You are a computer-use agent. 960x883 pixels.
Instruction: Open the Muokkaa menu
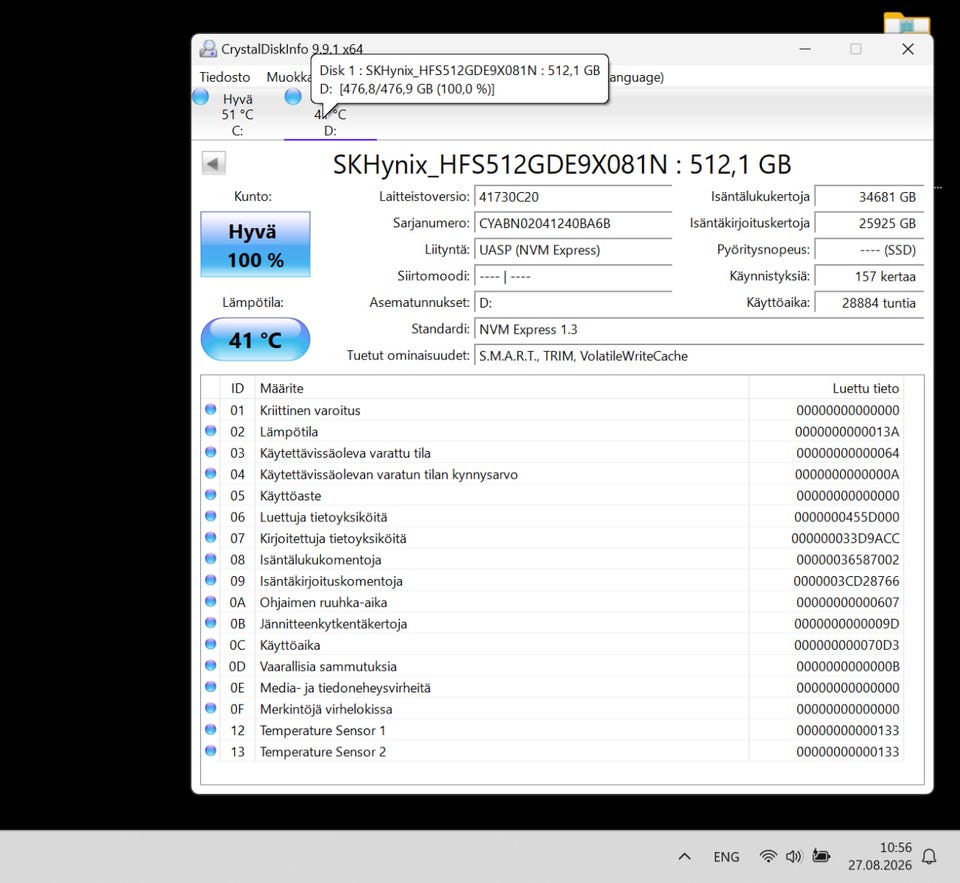click(x=288, y=77)
